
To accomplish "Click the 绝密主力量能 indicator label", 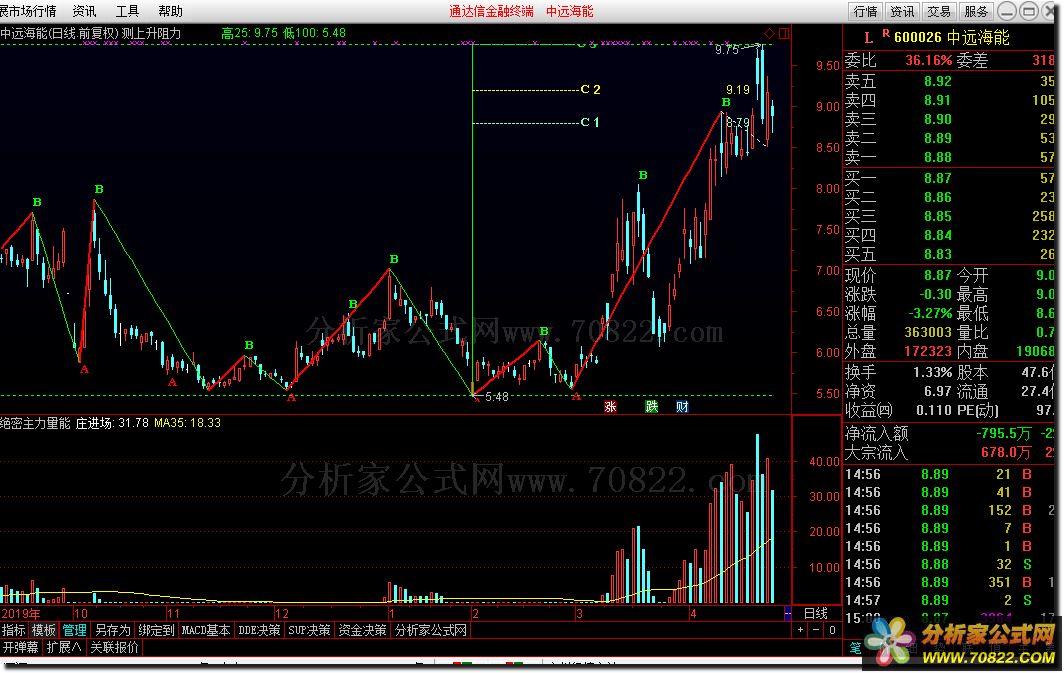I will 35,423.
